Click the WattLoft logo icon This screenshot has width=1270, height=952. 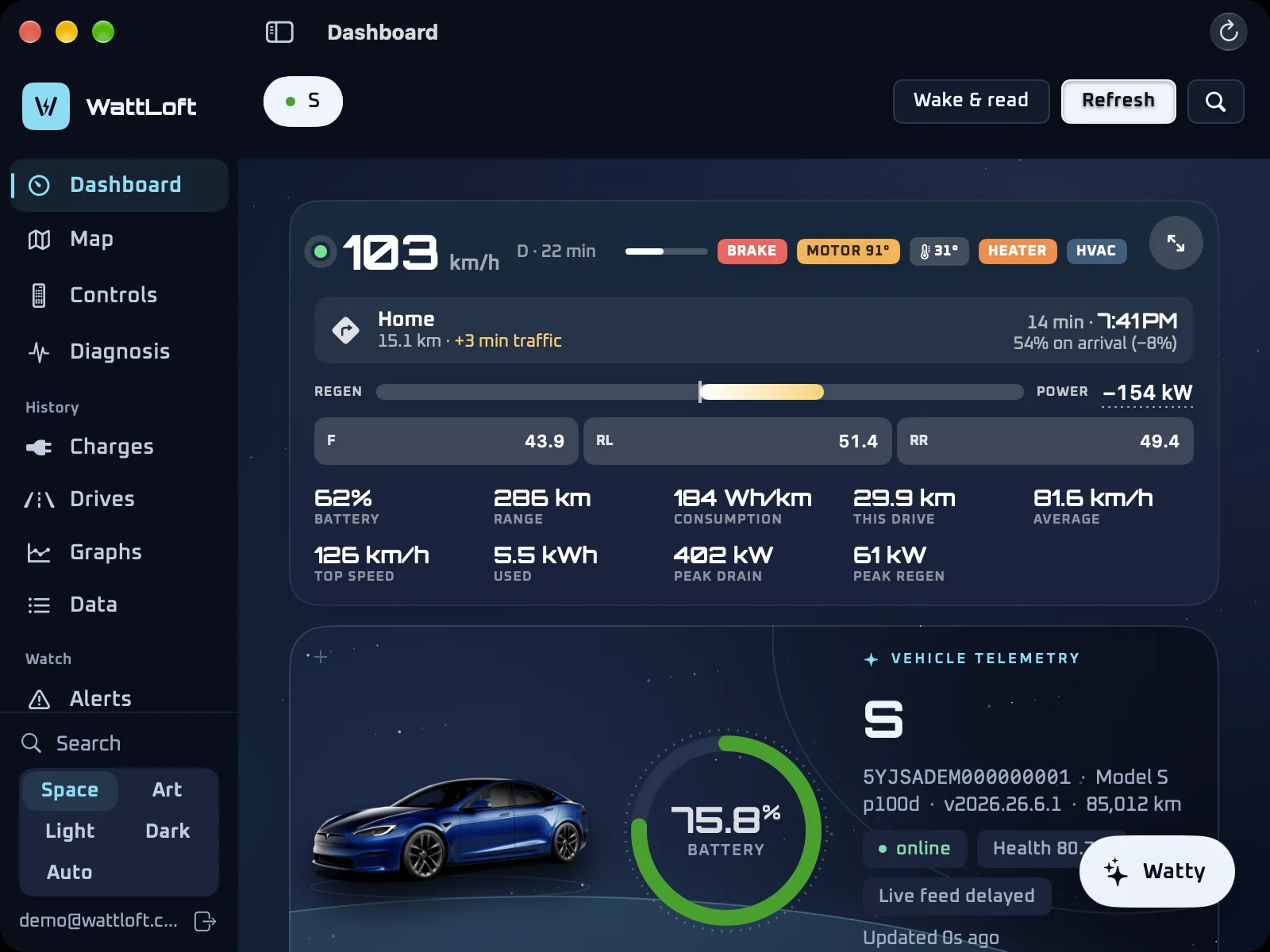click(x=46, y=106)
